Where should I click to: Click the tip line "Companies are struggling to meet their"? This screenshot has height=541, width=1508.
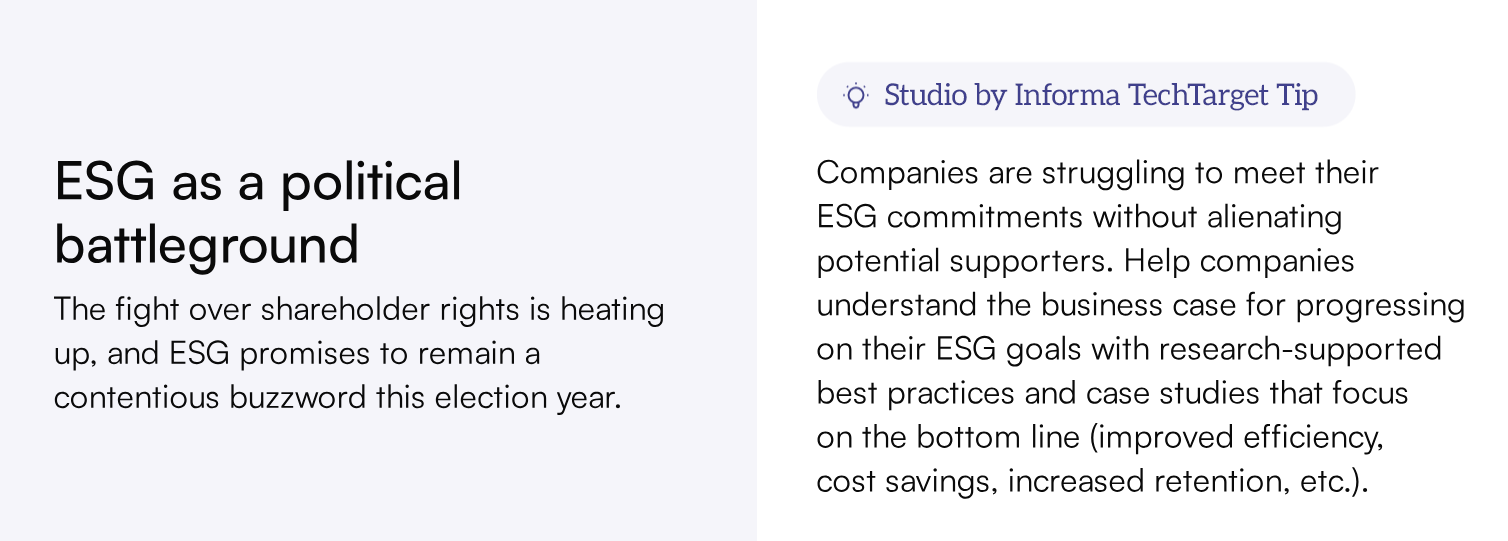click(1097, 172)
